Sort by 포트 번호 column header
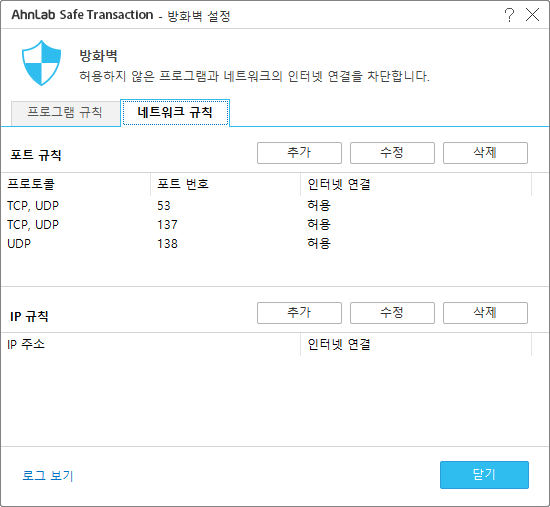This screenshot has width=550, height=507. coord(226,184)
